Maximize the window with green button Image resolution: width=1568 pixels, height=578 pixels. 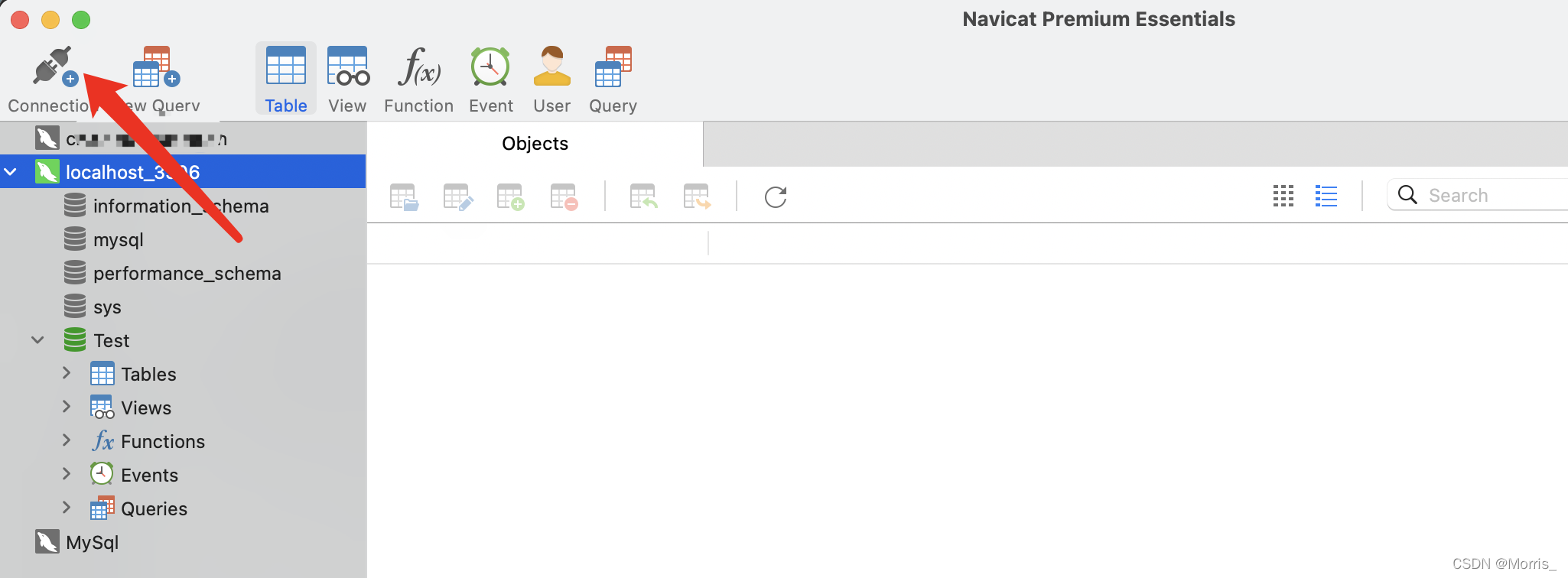click(x=81, y=20)
